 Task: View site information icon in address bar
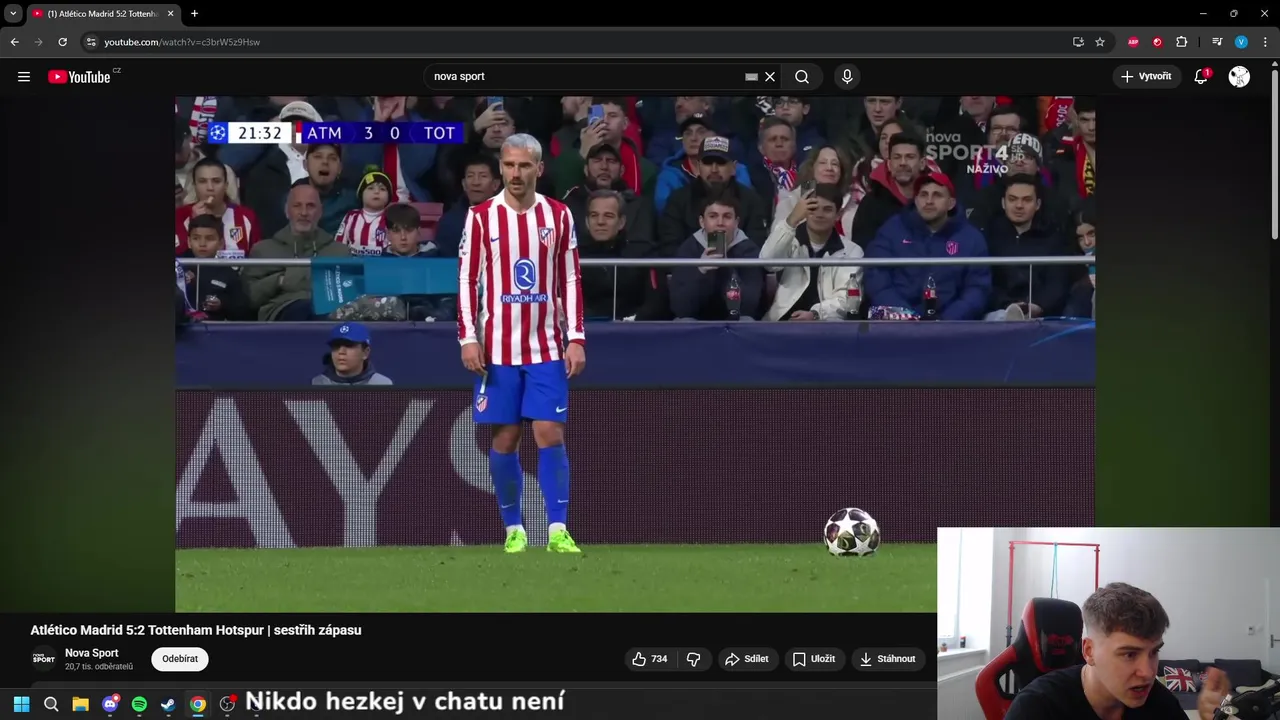tap(91, 42)
